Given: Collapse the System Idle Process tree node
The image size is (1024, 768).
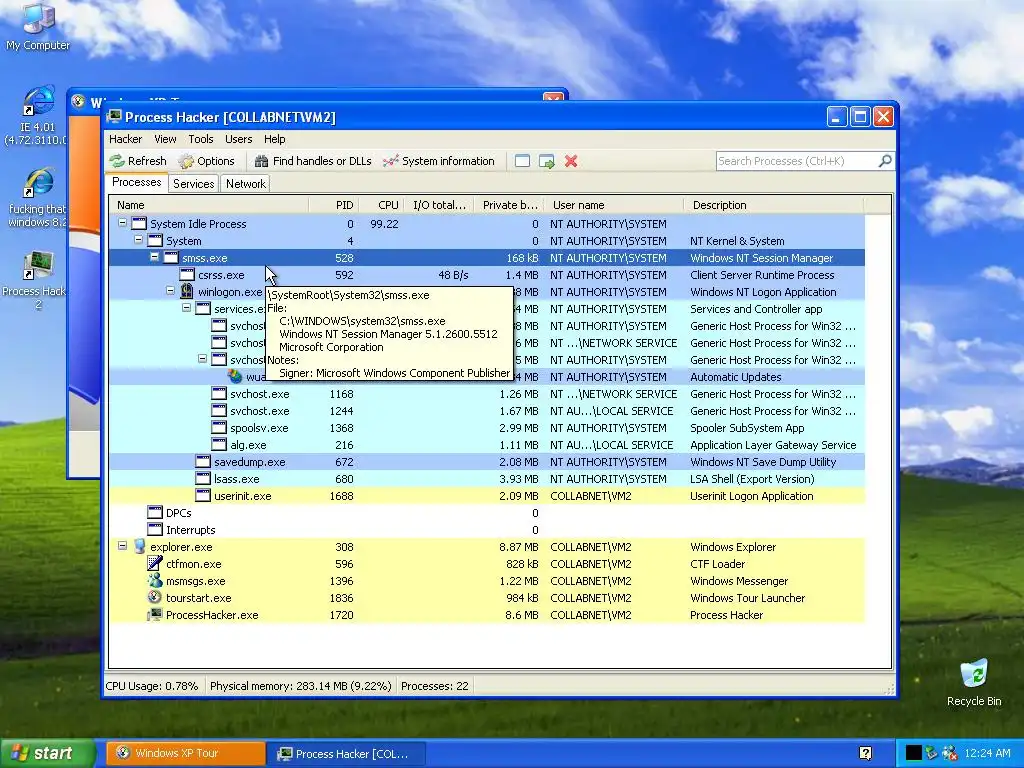Looking at the screenshot, I should (x=122, y=223).
